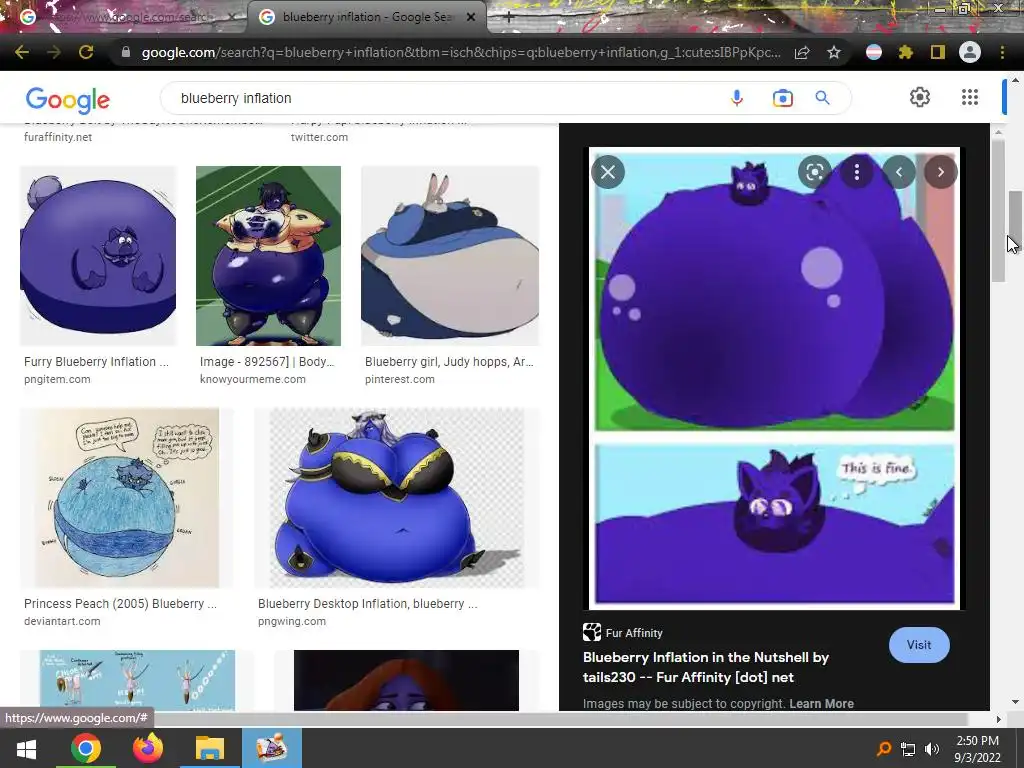Open Firefox from the taskbar
The height and width of the screenshot is (768, 1024).
(x=148, y=748)
